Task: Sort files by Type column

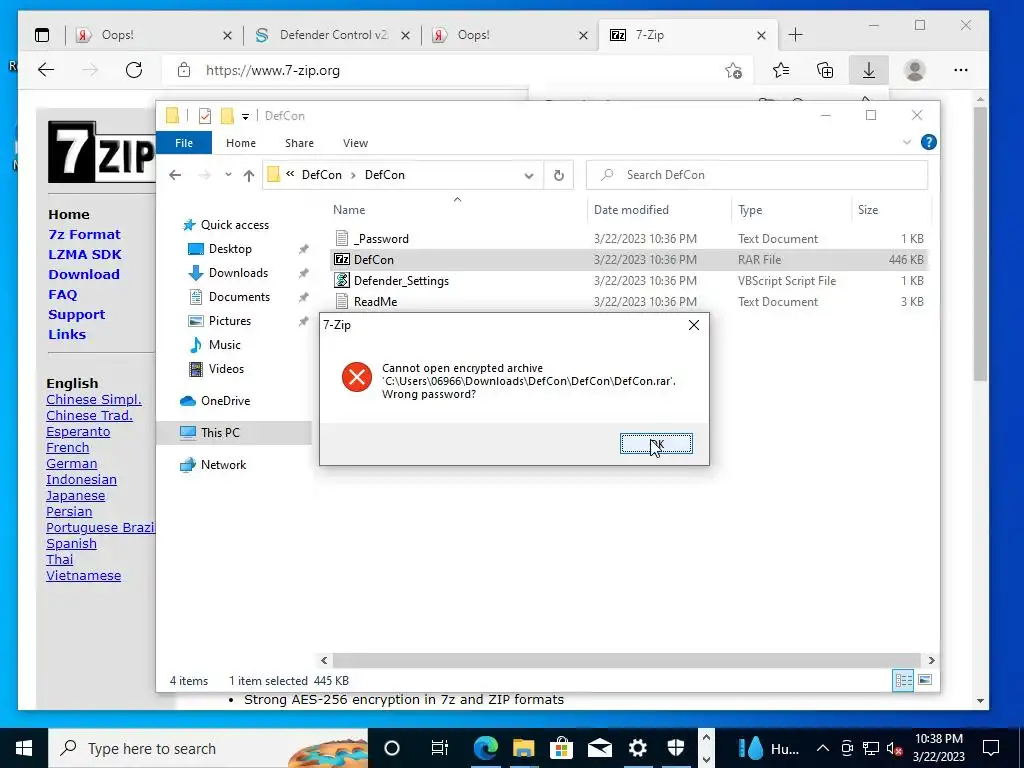Action: pos(750,210)
